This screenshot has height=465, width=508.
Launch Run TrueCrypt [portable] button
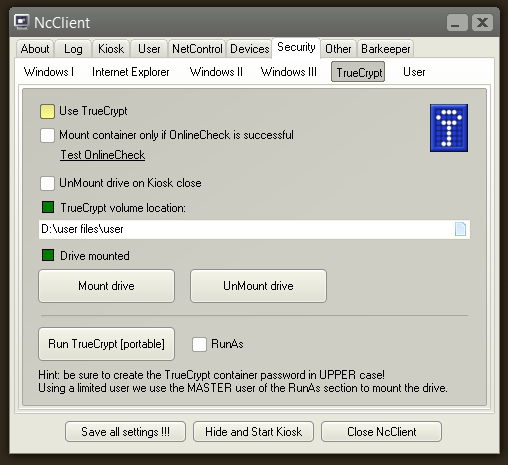pyautogui.click(x=106, y=344)
